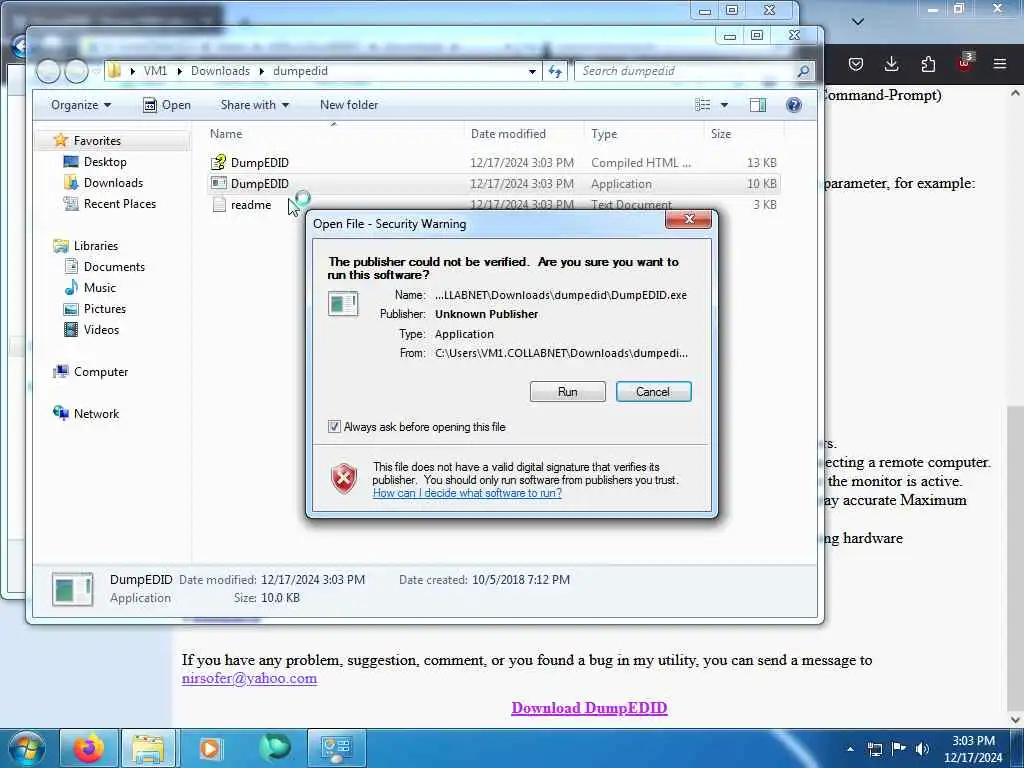Open 'How can I decide what software to run?' link

coord(467,493)
